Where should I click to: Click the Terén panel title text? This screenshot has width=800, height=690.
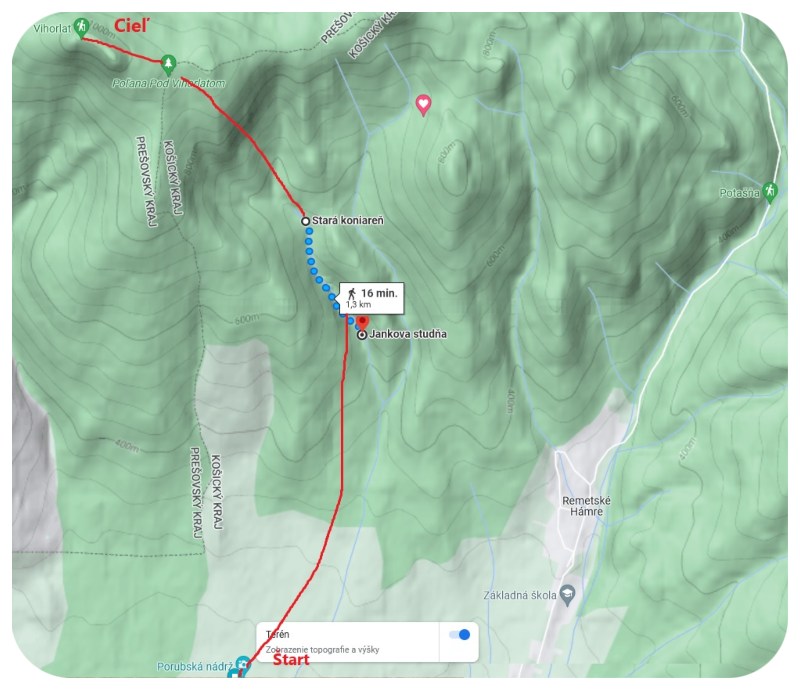pos(278,634)
